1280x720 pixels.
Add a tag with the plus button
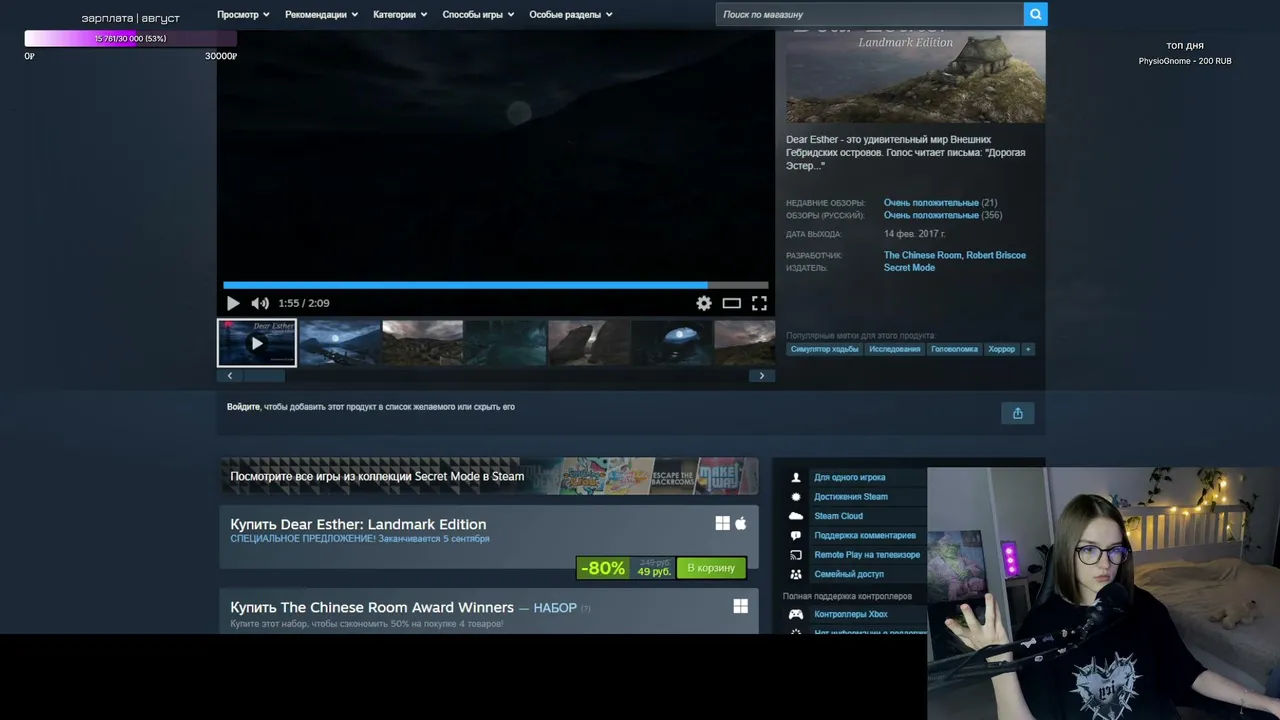click(x=1028, y=349)
